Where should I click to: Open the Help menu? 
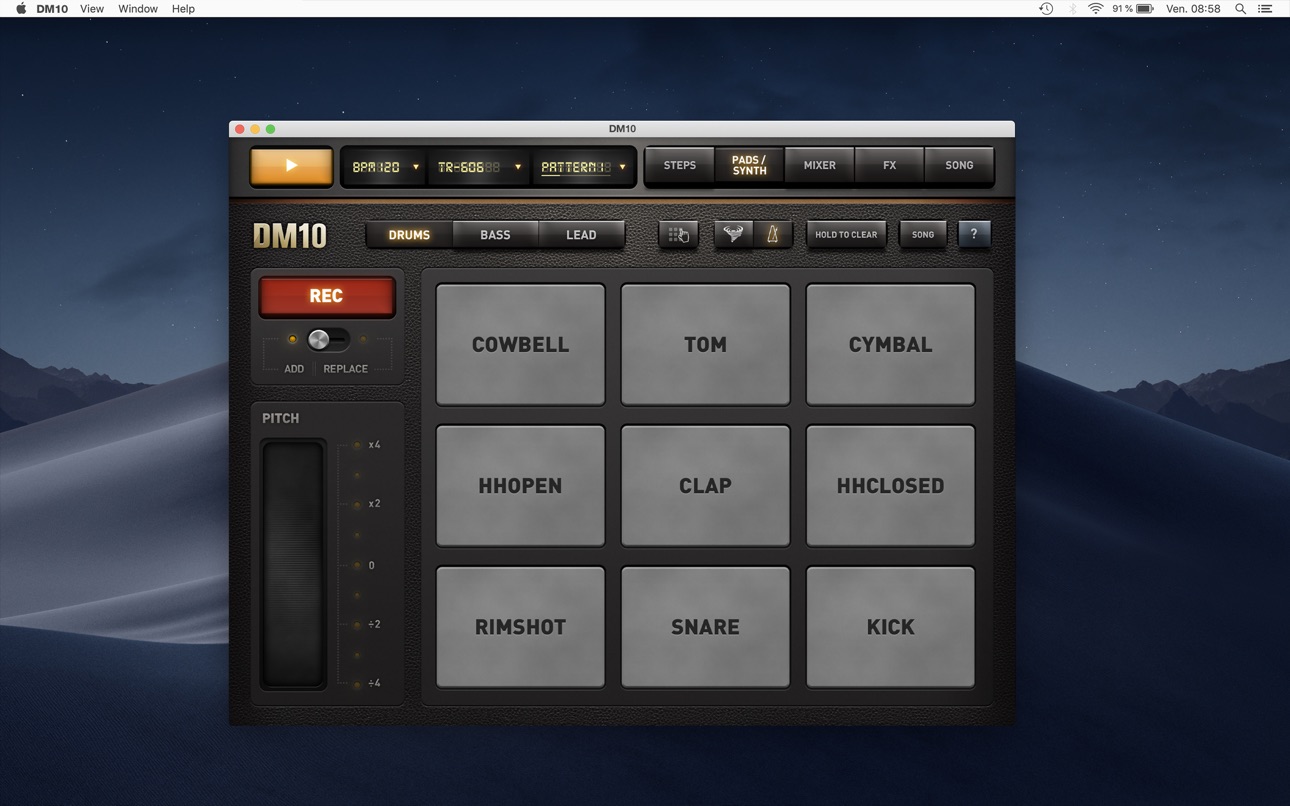click(x=183, y=9)
